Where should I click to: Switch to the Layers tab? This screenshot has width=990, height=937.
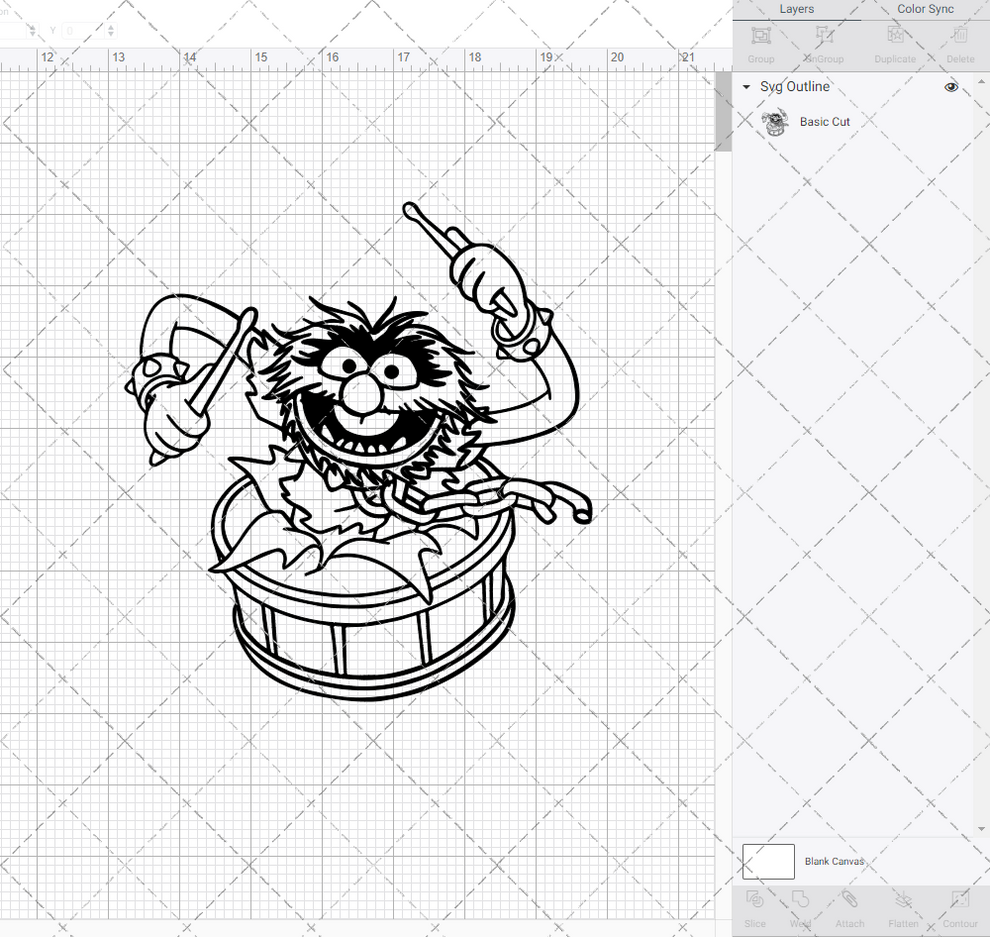pyautogui.click(x=797, y=9)
